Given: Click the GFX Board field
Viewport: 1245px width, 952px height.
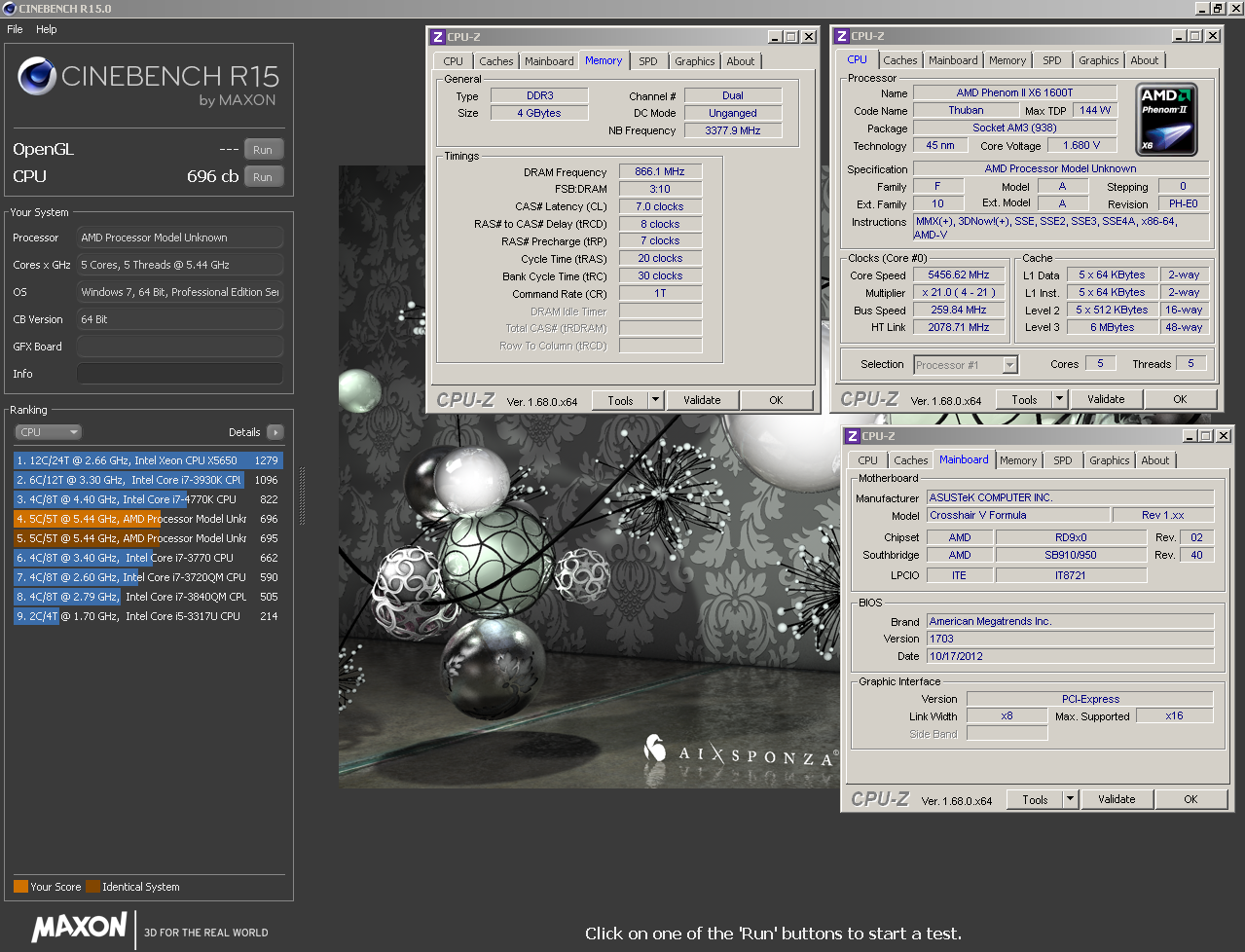Looking at the screenshot, I should 180,347.
